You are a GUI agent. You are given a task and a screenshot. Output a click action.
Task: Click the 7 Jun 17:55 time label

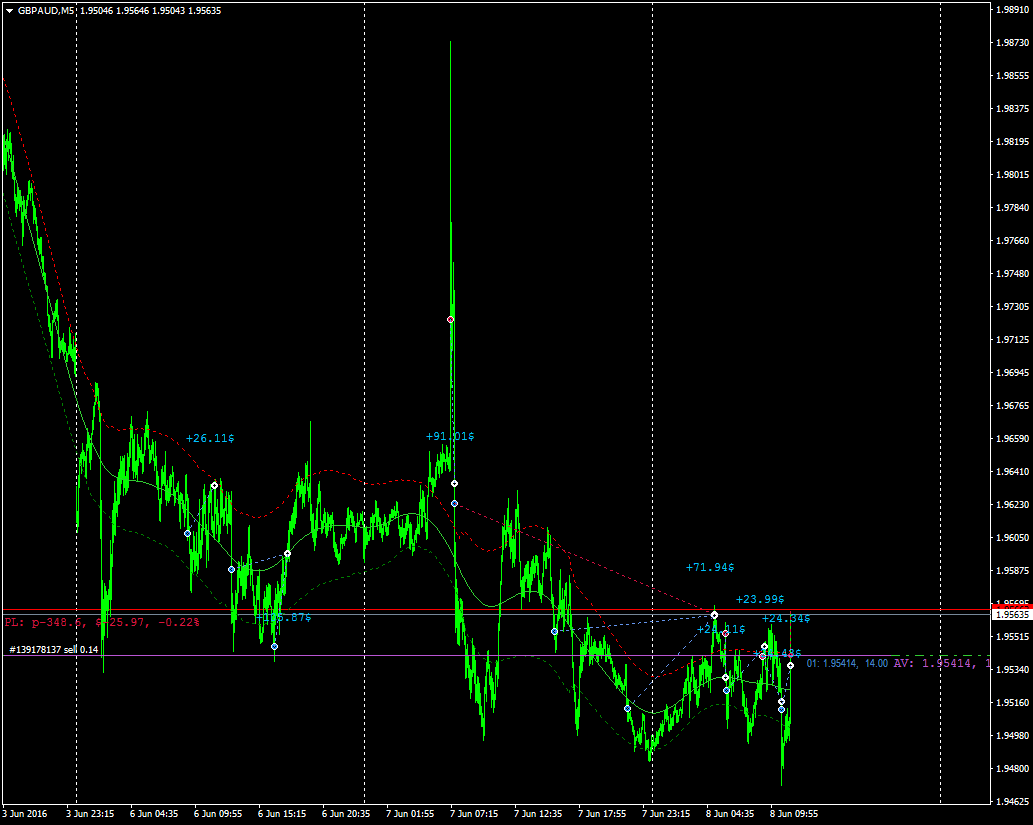602,814
